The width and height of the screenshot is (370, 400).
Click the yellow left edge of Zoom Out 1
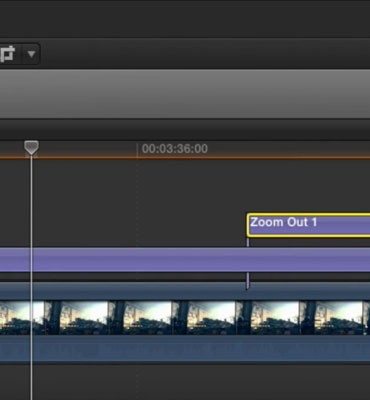pyautogui.click(x=248, y=225)
